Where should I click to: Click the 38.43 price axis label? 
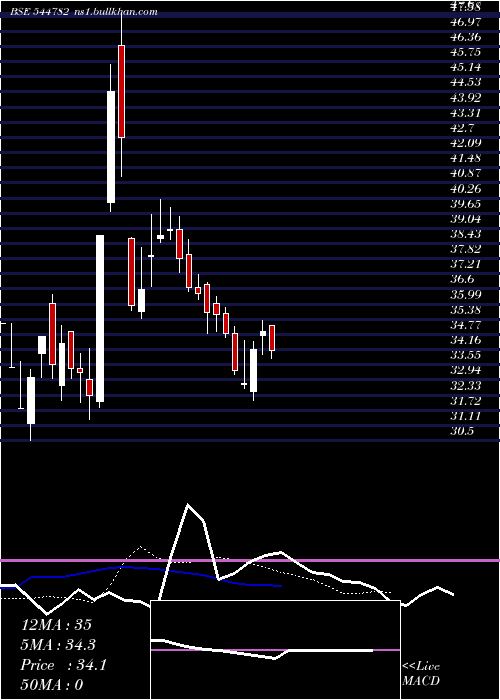tap(466, 234)
